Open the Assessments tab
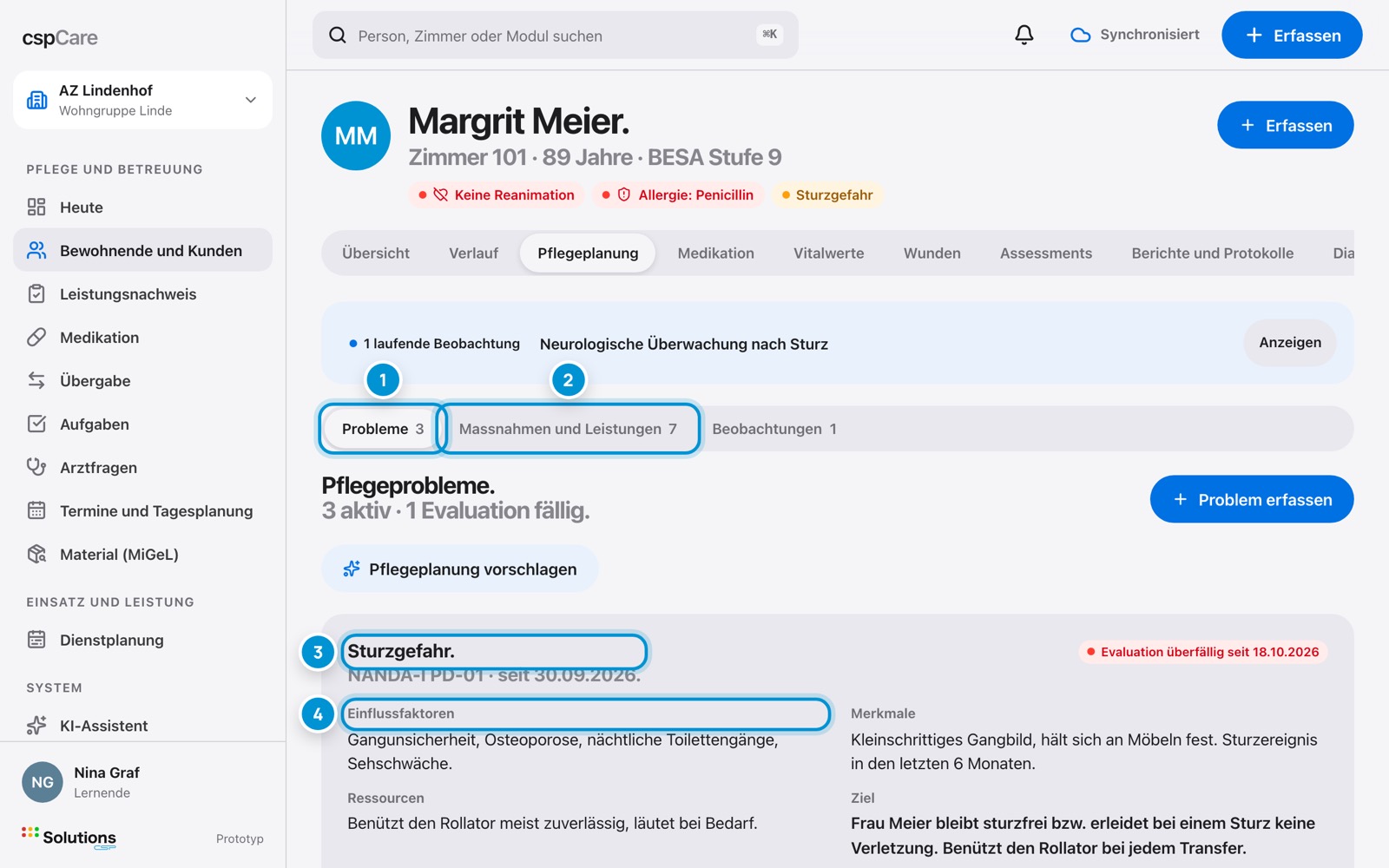This screenshot has width=1389, height=868. pyautogui.click(x=1046, y=253)
